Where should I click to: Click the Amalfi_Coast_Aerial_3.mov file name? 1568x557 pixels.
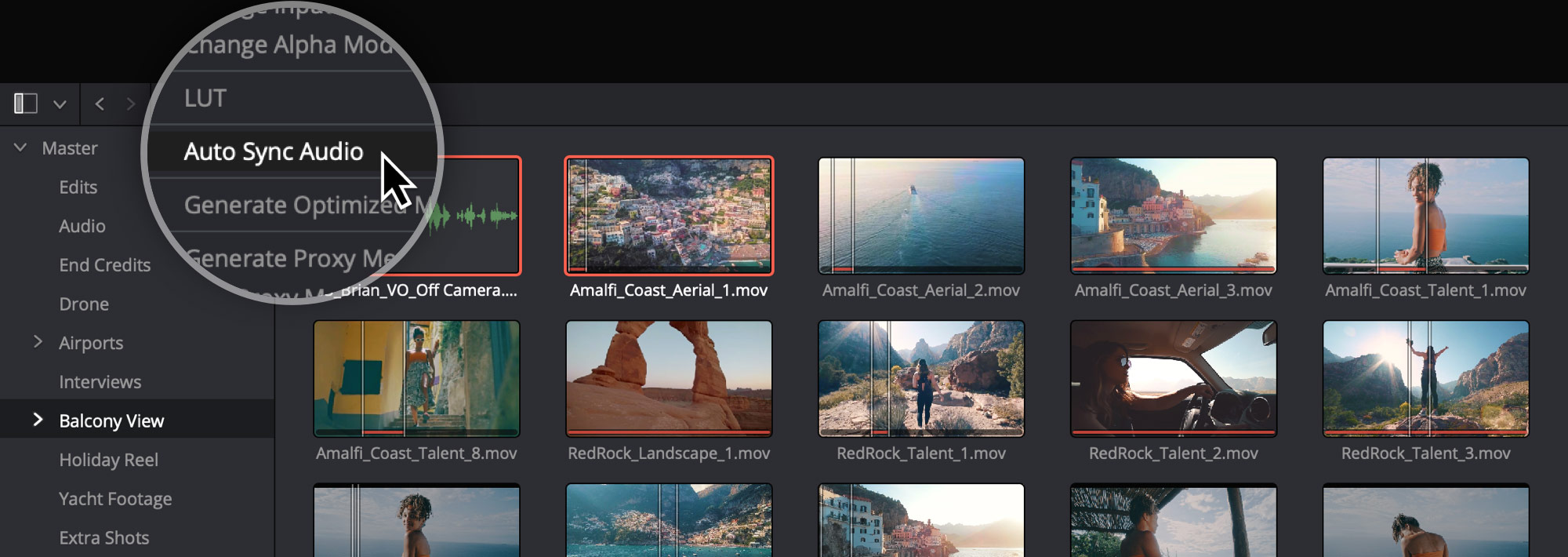click(x=1174, y=290)
